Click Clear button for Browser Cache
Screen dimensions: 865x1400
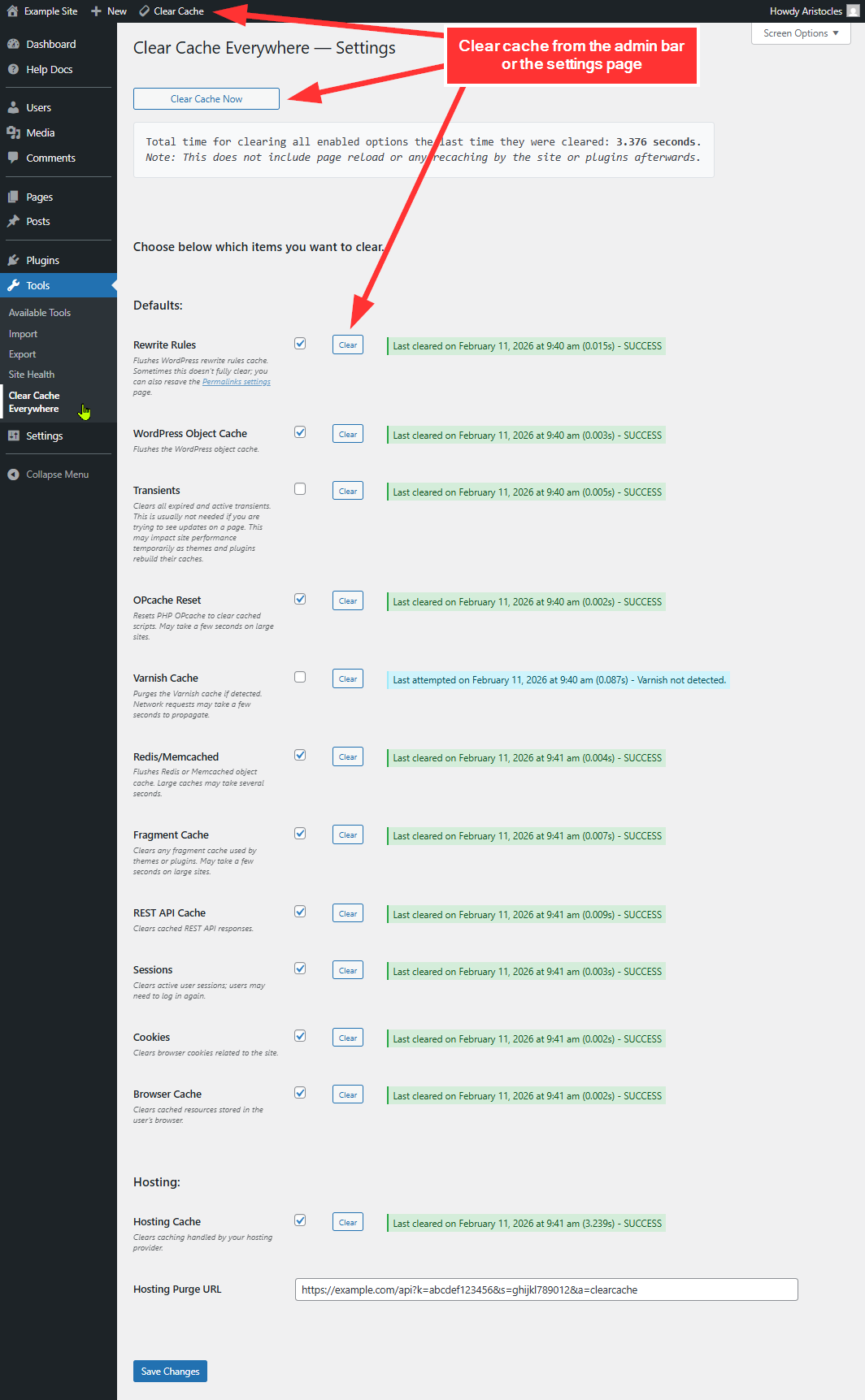click(348, 1094)
